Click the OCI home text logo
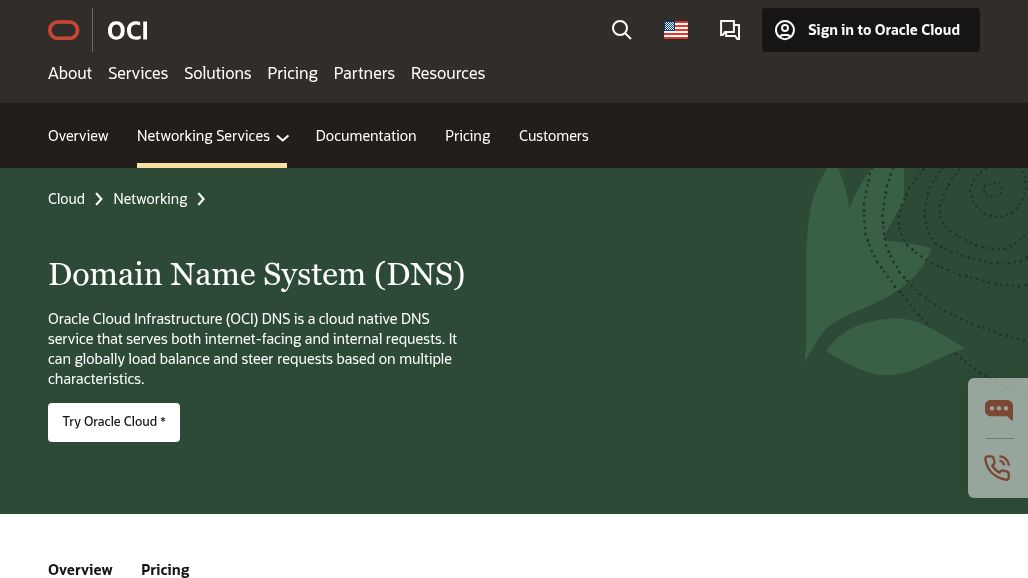1028x578 pixels. coord(127,31)
